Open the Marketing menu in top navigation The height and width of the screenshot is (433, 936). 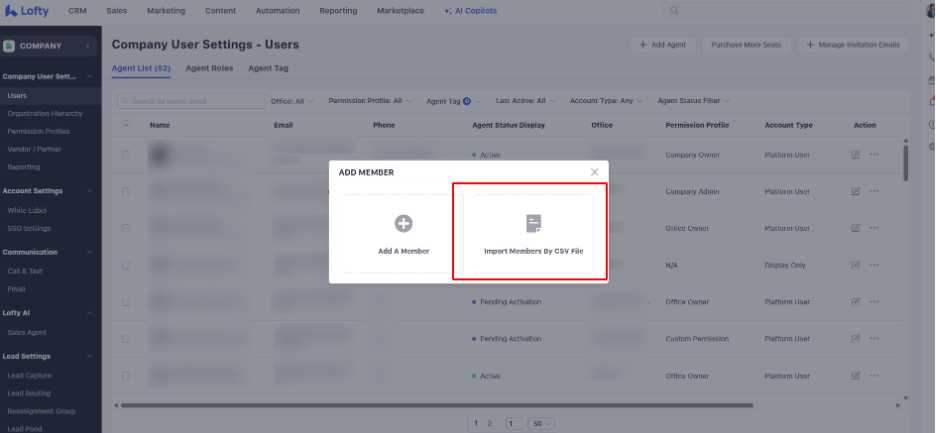165,11
